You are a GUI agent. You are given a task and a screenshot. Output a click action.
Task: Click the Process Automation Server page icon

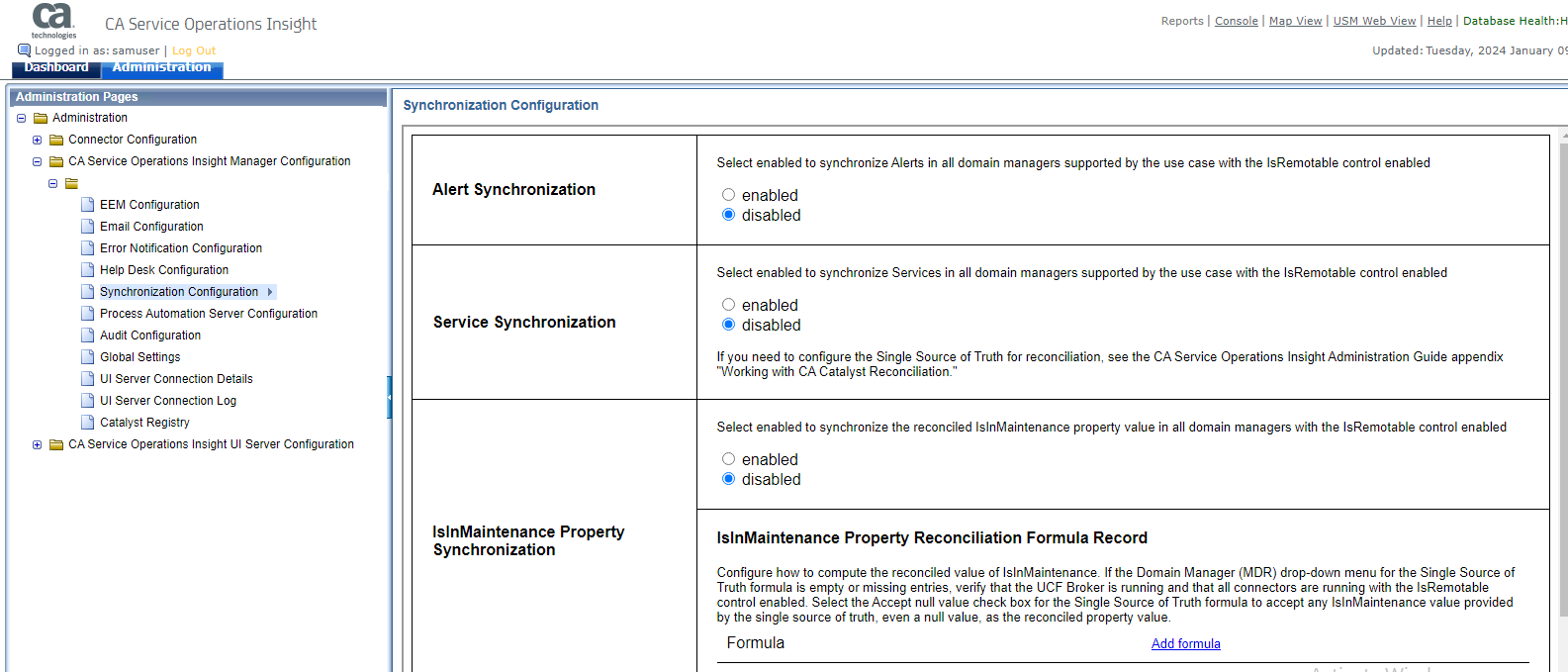pos(88,314)
